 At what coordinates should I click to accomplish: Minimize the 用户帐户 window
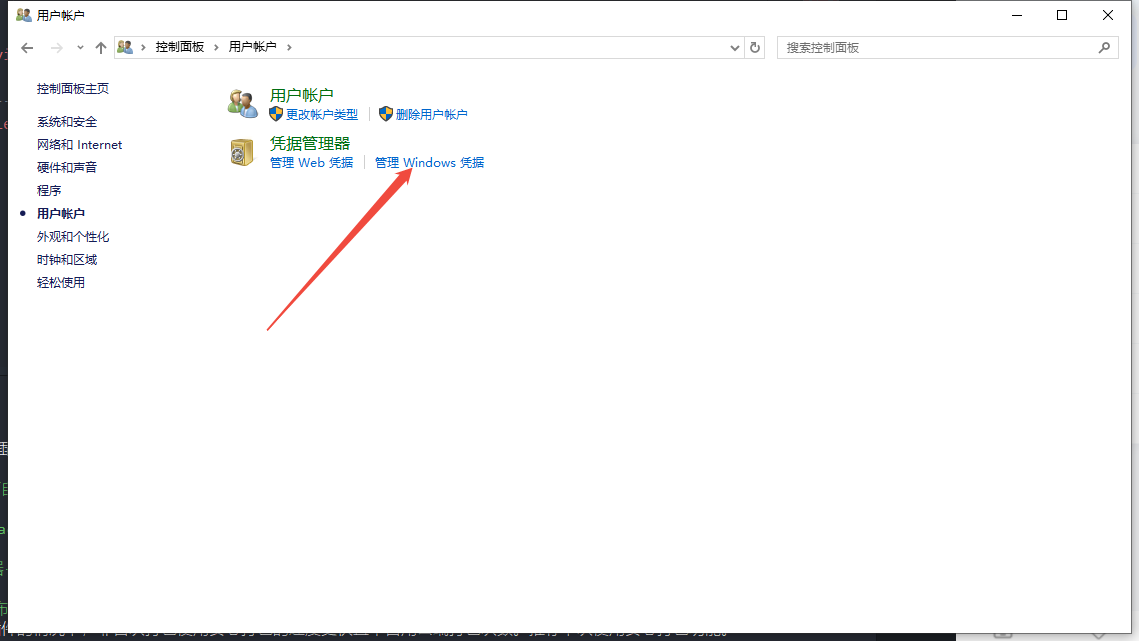(x=1017, y=15)
